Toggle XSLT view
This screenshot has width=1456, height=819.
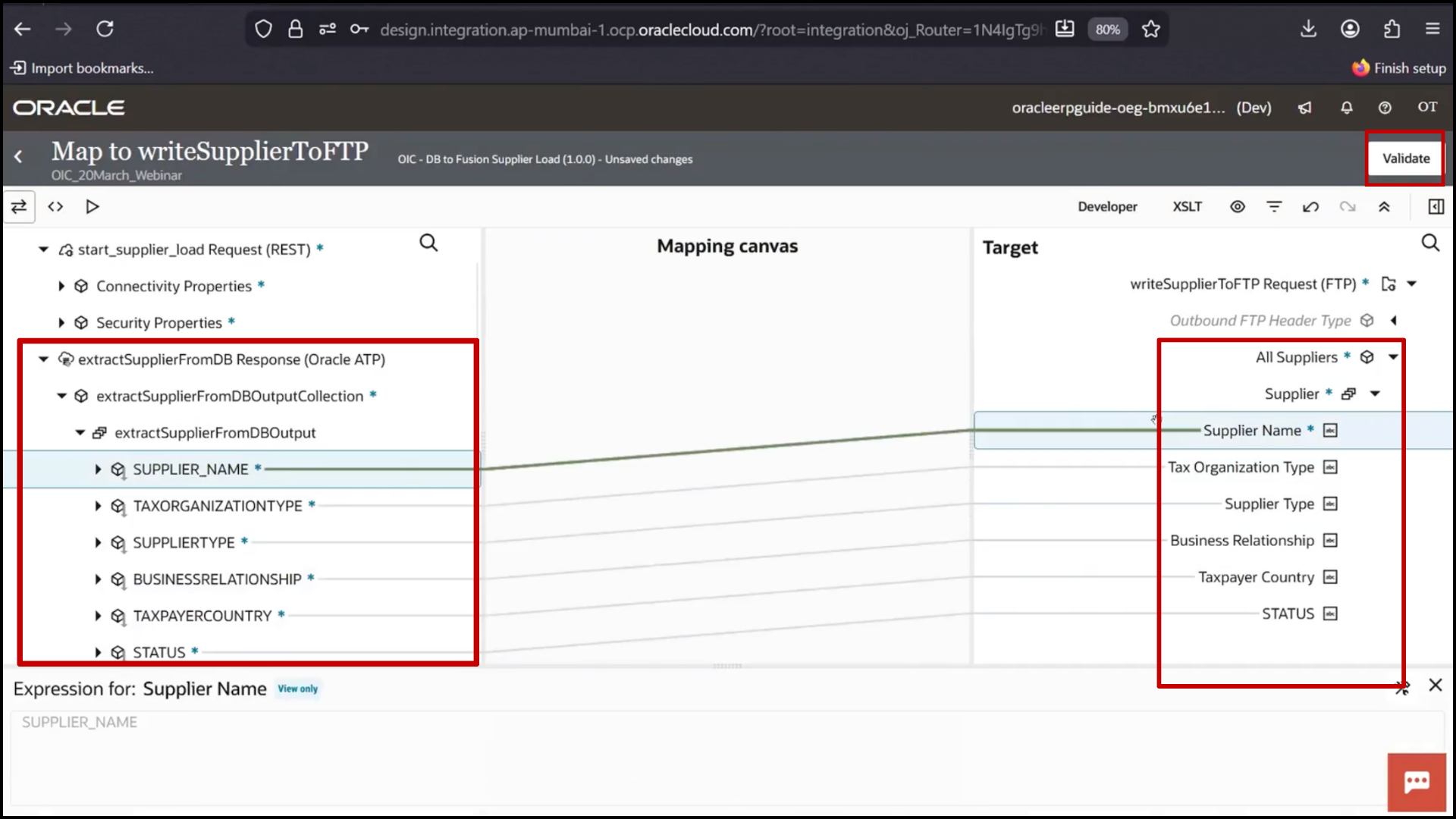click(x=1187, y=206)
